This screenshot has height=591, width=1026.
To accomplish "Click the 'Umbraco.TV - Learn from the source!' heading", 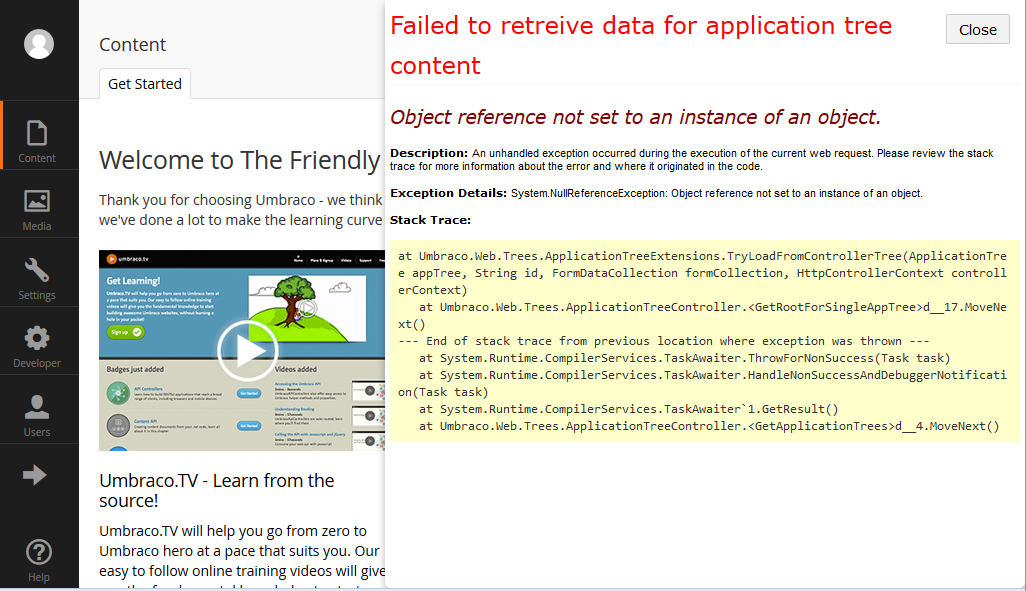I will [x=217, y=490].
